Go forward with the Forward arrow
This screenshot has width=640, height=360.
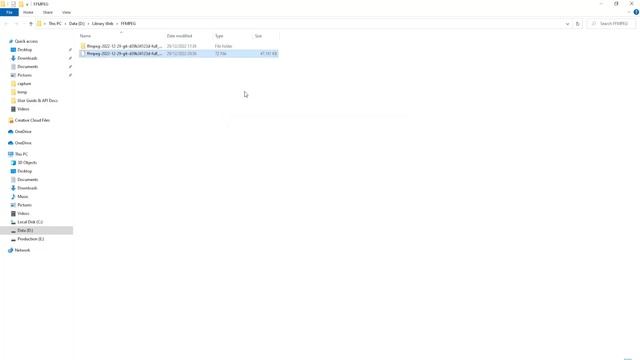16,24
